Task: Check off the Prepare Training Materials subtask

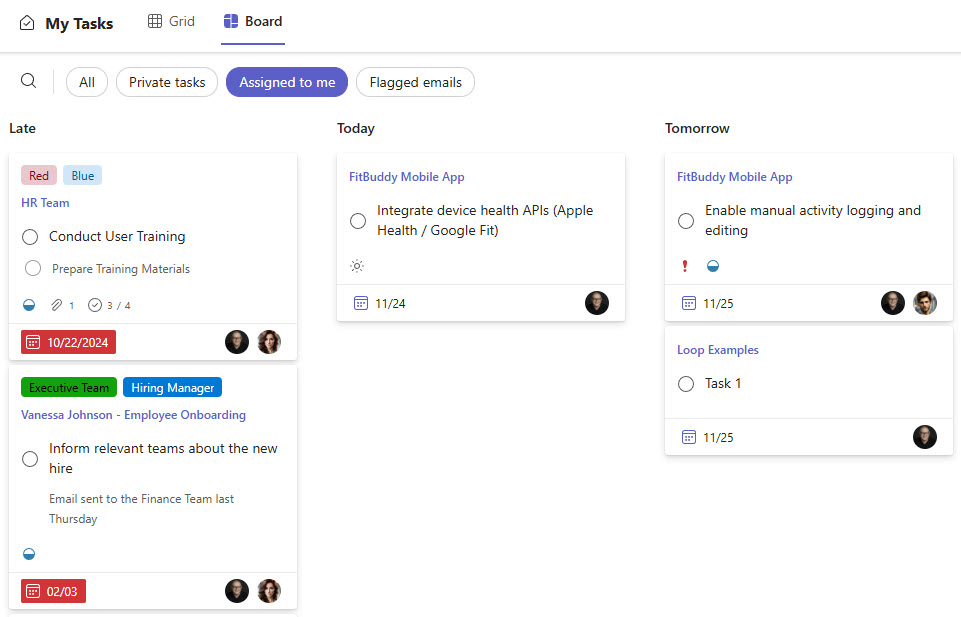Action: coord(33,268)
